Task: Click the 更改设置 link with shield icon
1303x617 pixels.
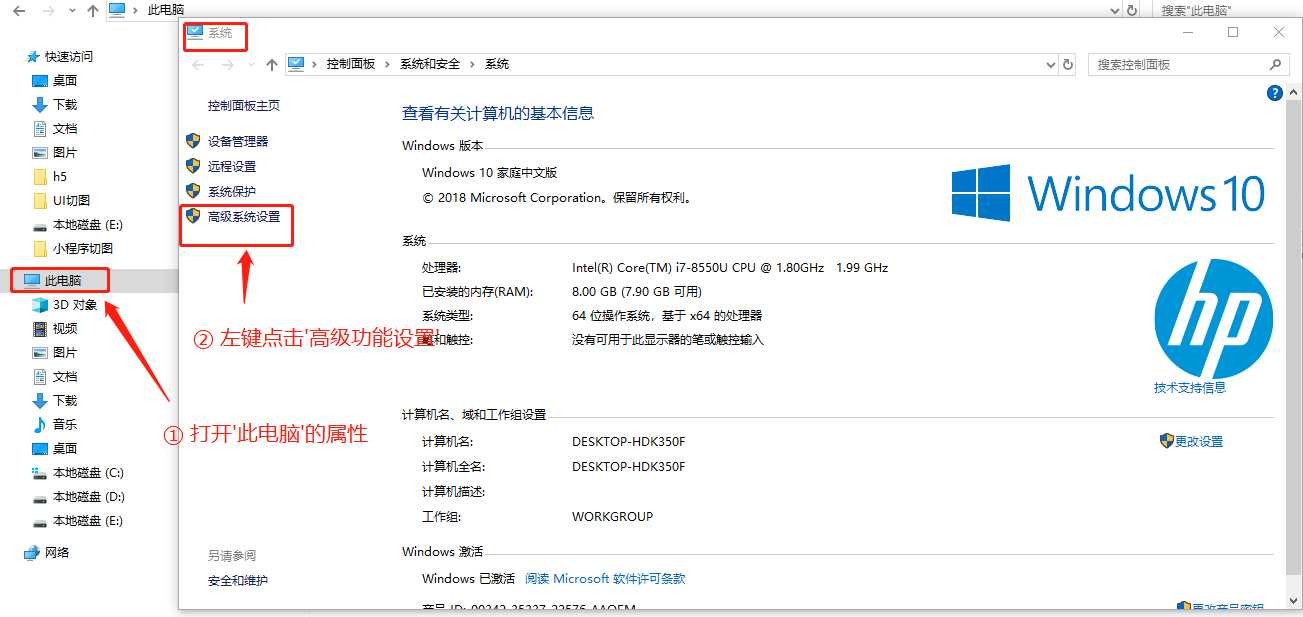Action: click(x=1198, y=441)
